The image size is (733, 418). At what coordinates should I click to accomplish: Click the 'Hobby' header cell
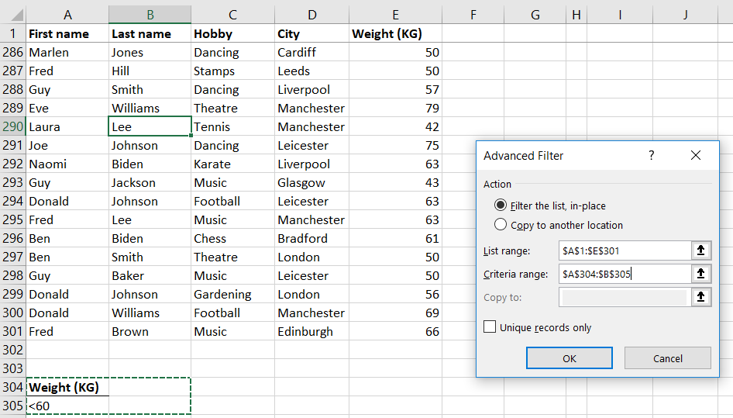pyautogui.click(x=231, y=33)
